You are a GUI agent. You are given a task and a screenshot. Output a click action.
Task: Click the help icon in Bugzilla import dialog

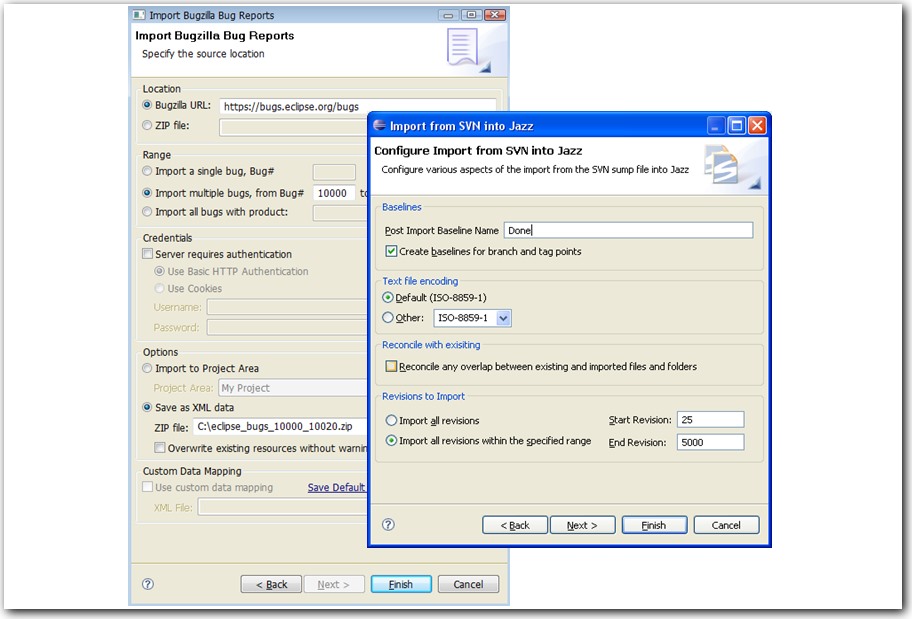[x=148, y=584]
